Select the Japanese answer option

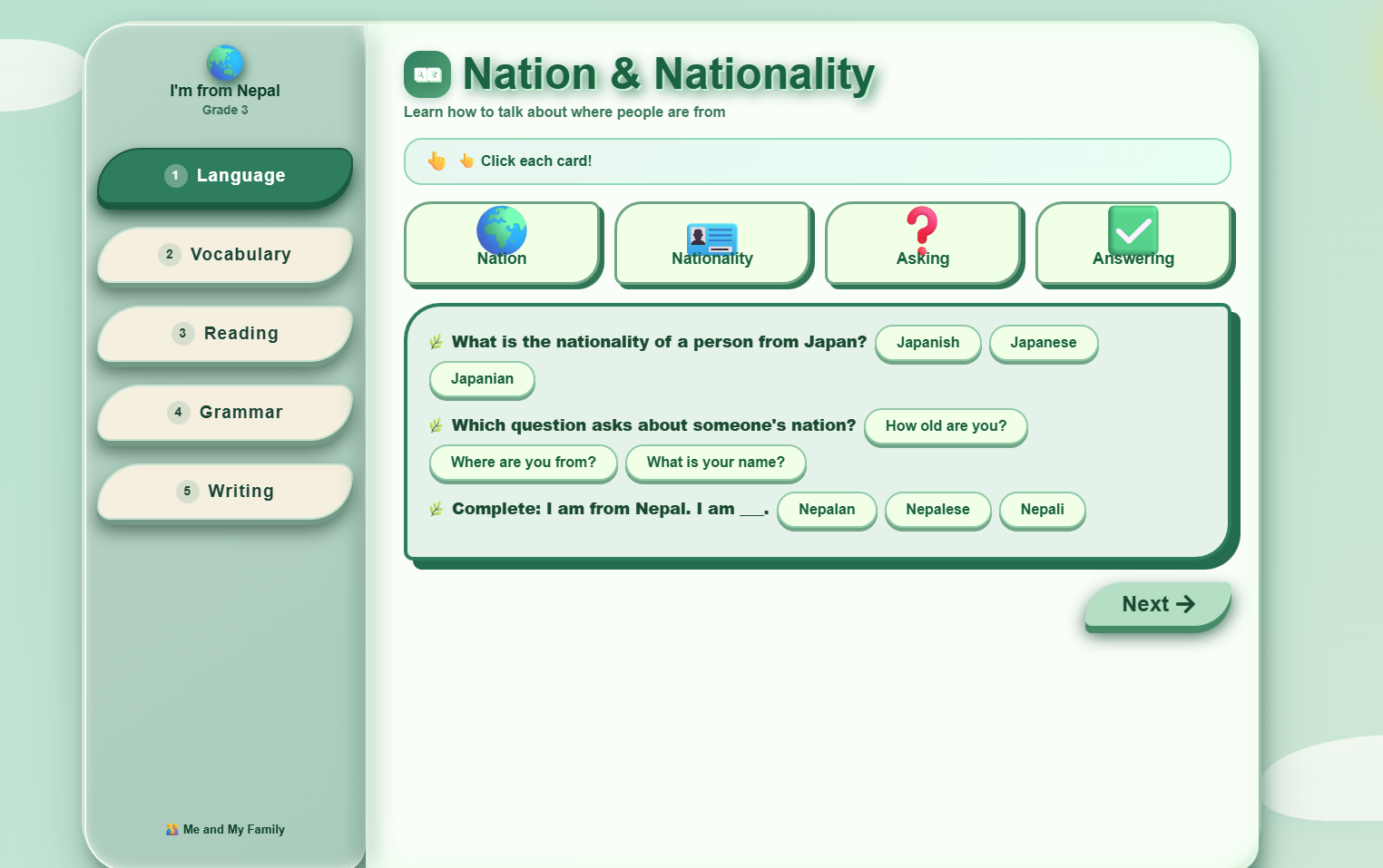[1043, 343]
